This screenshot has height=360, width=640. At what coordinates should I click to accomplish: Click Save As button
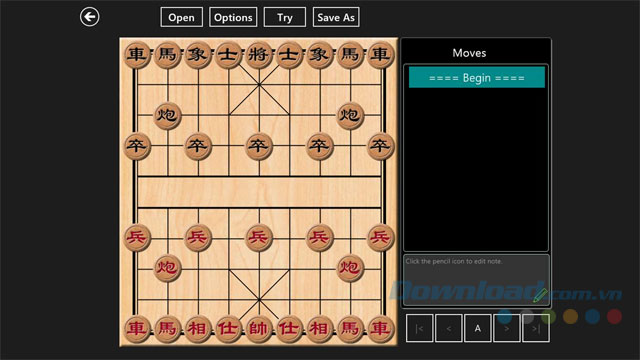click(336, 17)
